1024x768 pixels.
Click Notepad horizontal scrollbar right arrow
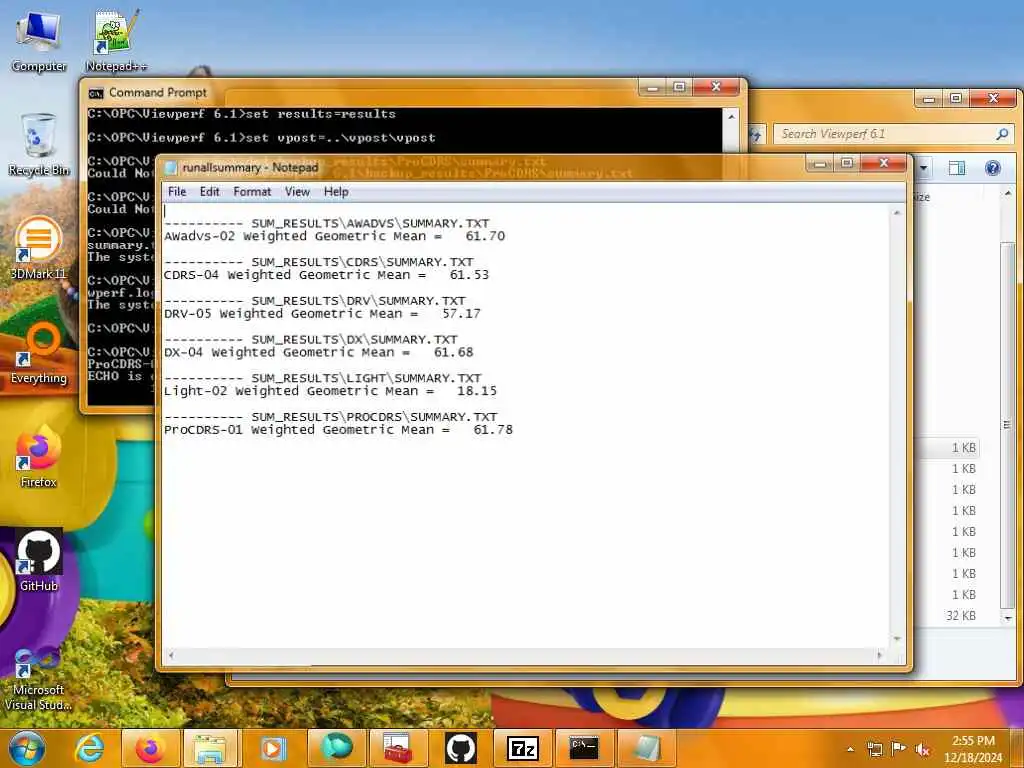[880, 655]
